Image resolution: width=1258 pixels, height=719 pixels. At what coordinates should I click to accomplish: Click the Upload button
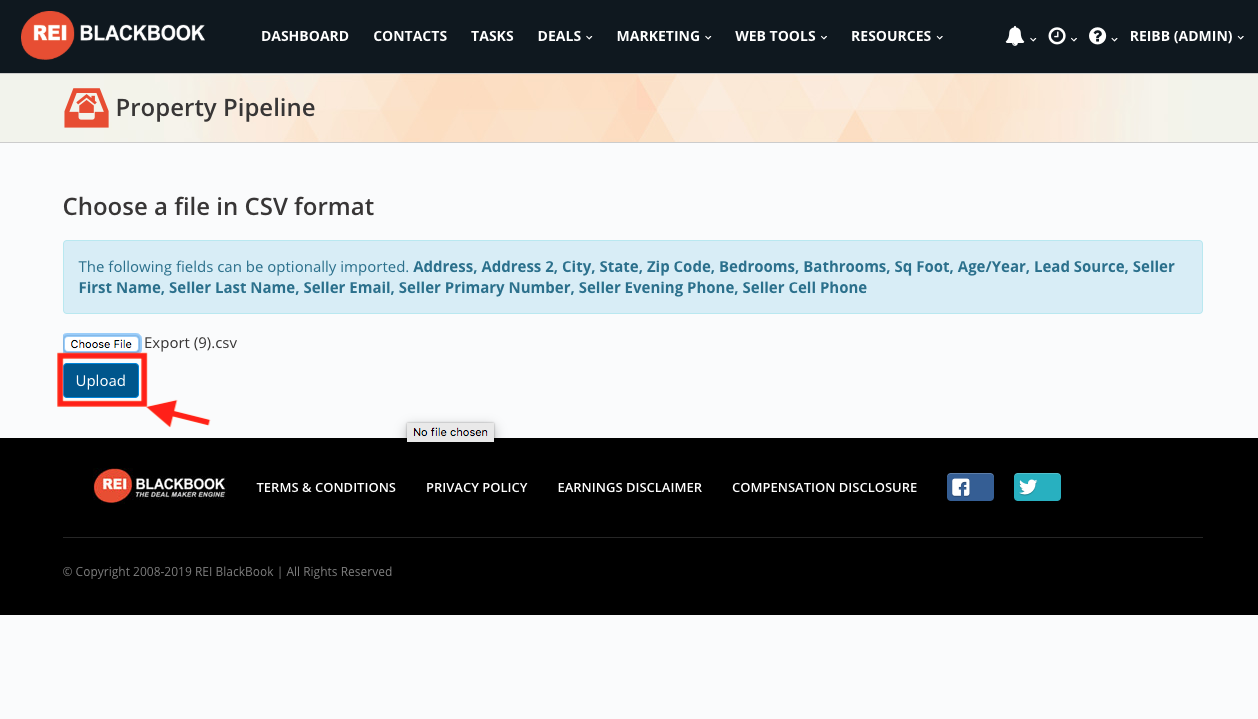tap(101, 381)
